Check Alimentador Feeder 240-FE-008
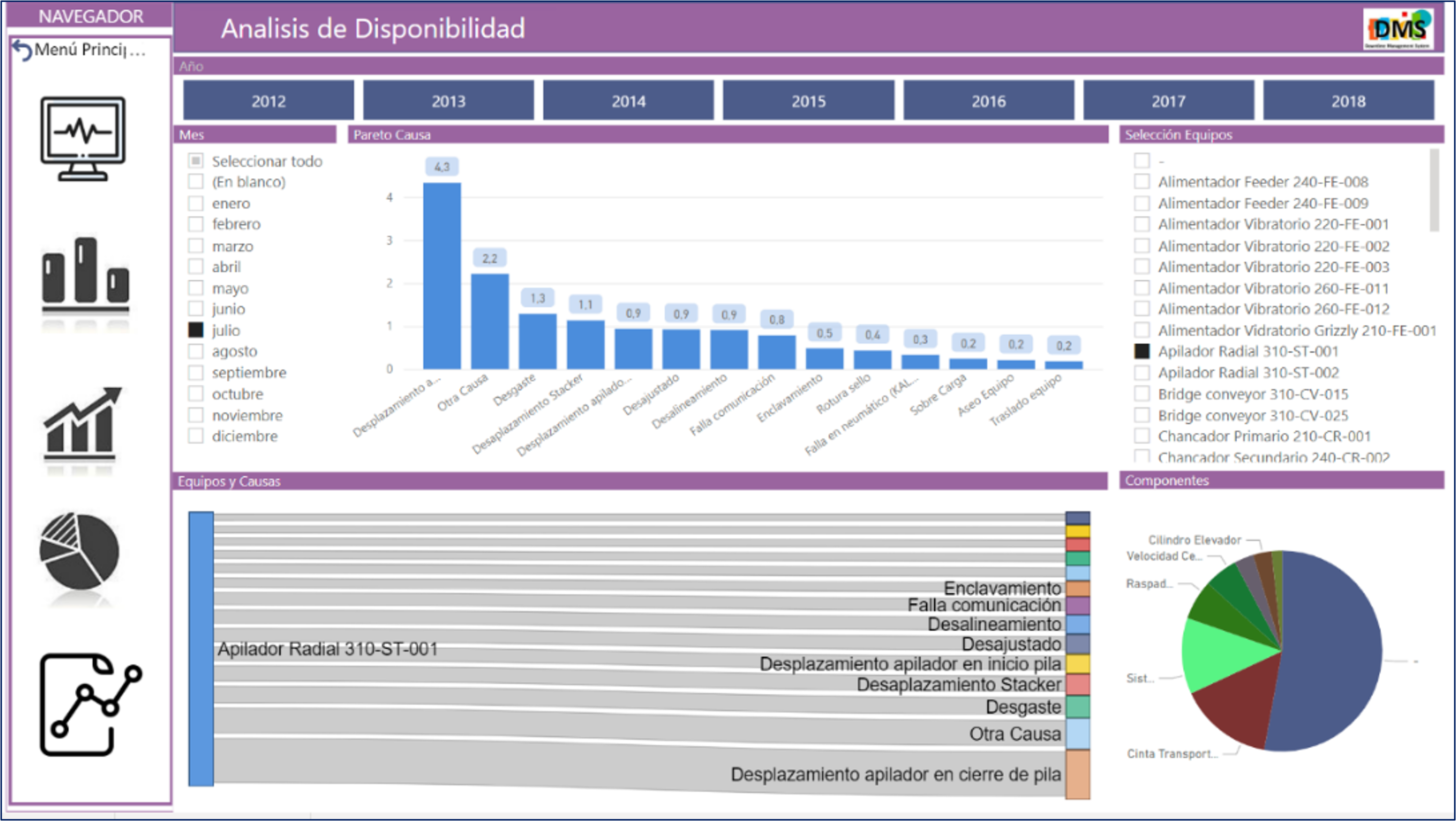 tap(1142, 182)
